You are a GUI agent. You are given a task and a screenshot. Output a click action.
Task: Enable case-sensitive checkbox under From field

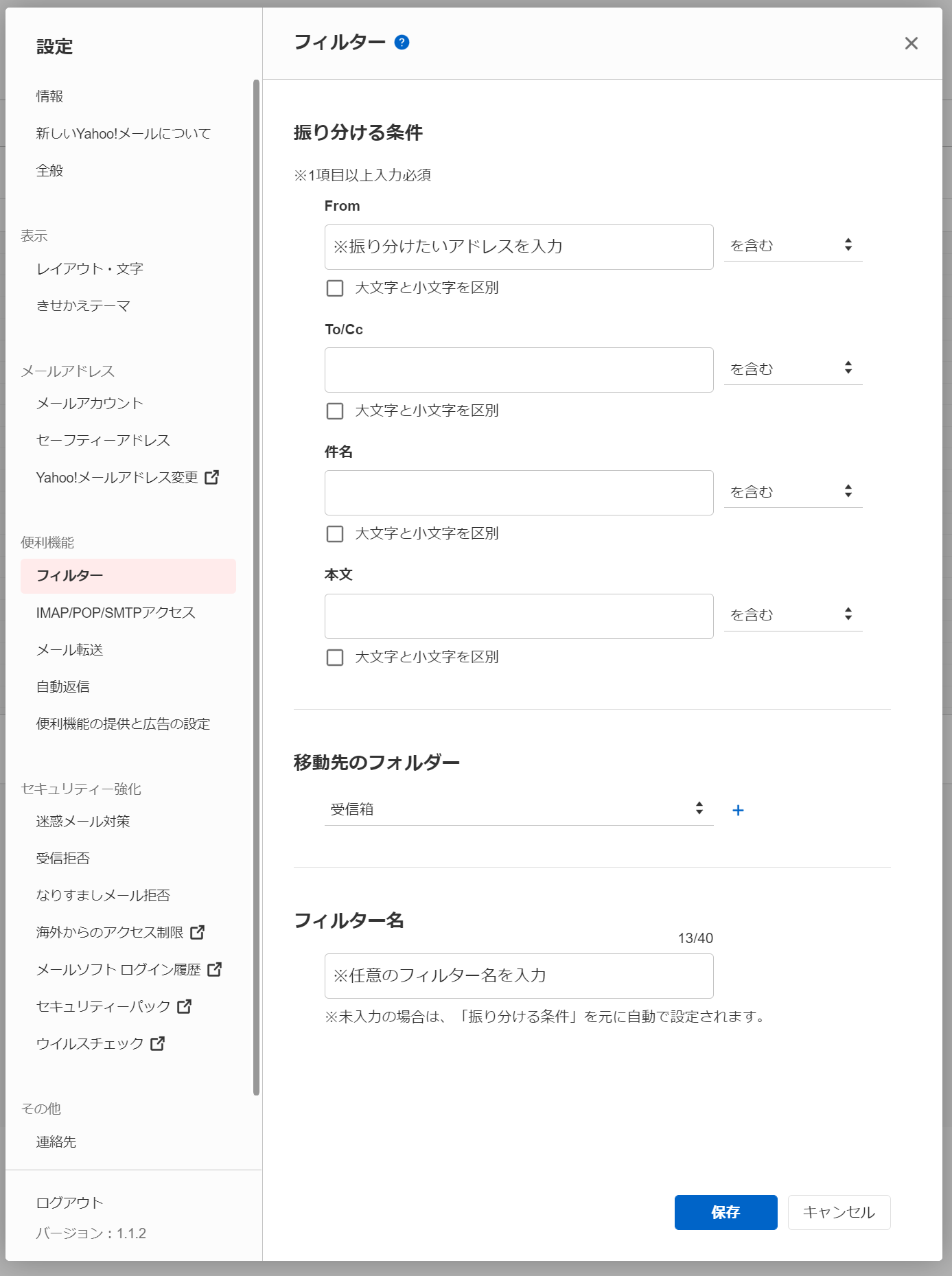(x=335, y=288)
